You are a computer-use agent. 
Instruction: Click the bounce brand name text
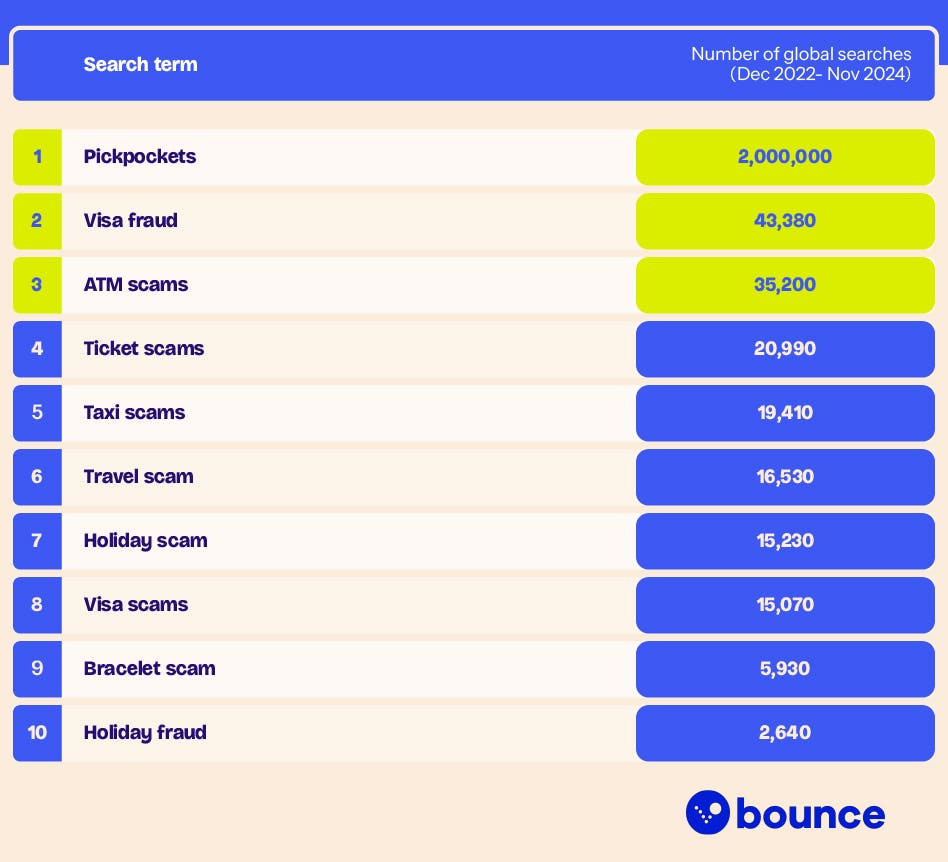[810, 814]
